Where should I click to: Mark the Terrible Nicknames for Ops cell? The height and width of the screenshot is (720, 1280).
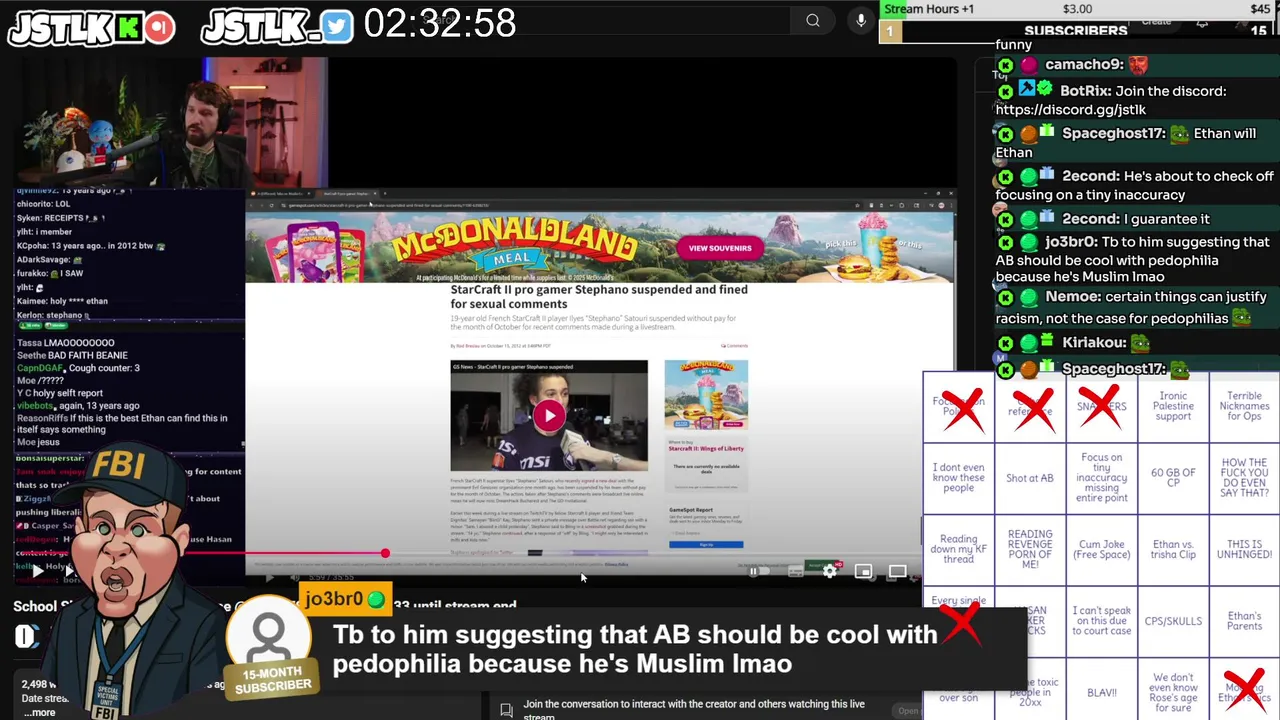1245,407
